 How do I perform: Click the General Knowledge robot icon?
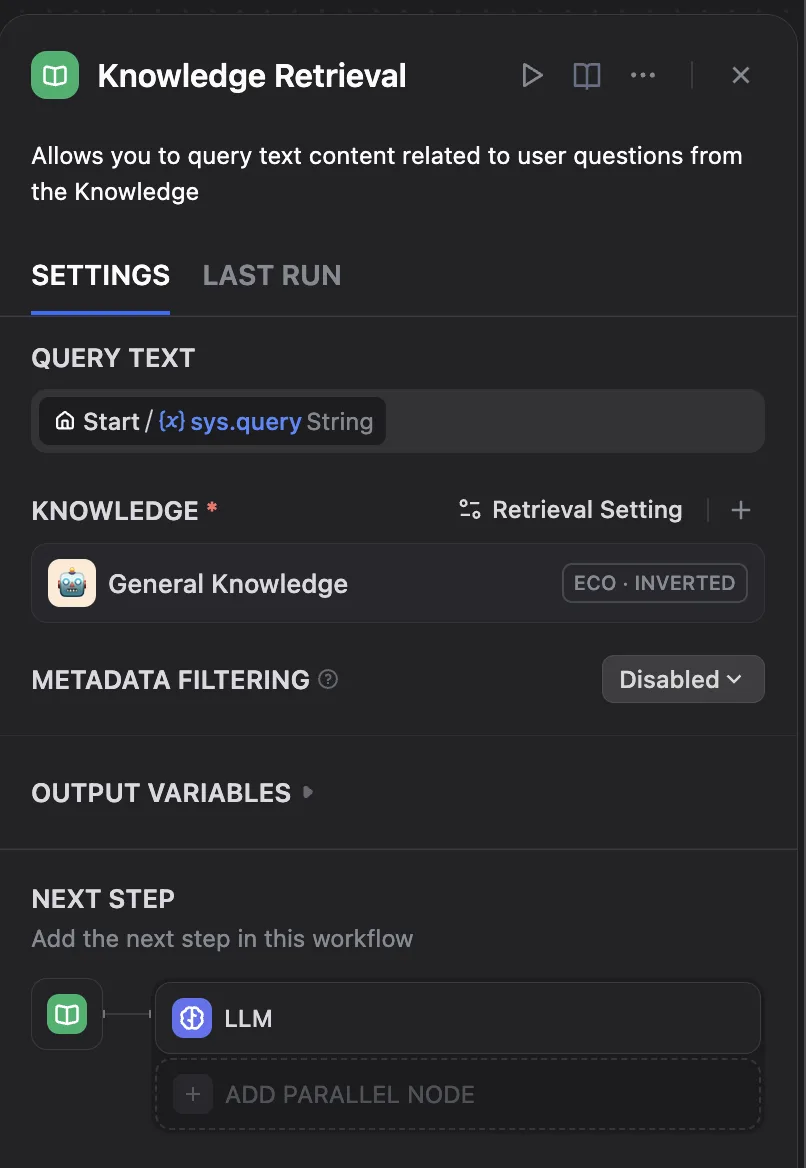pos(72,584)
